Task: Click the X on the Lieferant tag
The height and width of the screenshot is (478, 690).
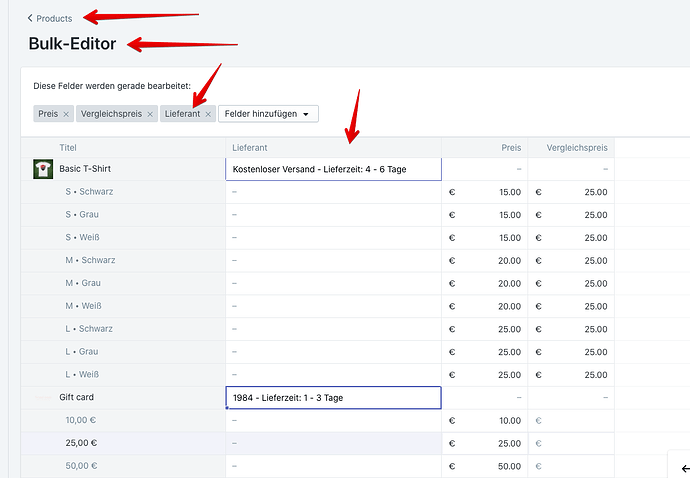Action: pos(208,114)
